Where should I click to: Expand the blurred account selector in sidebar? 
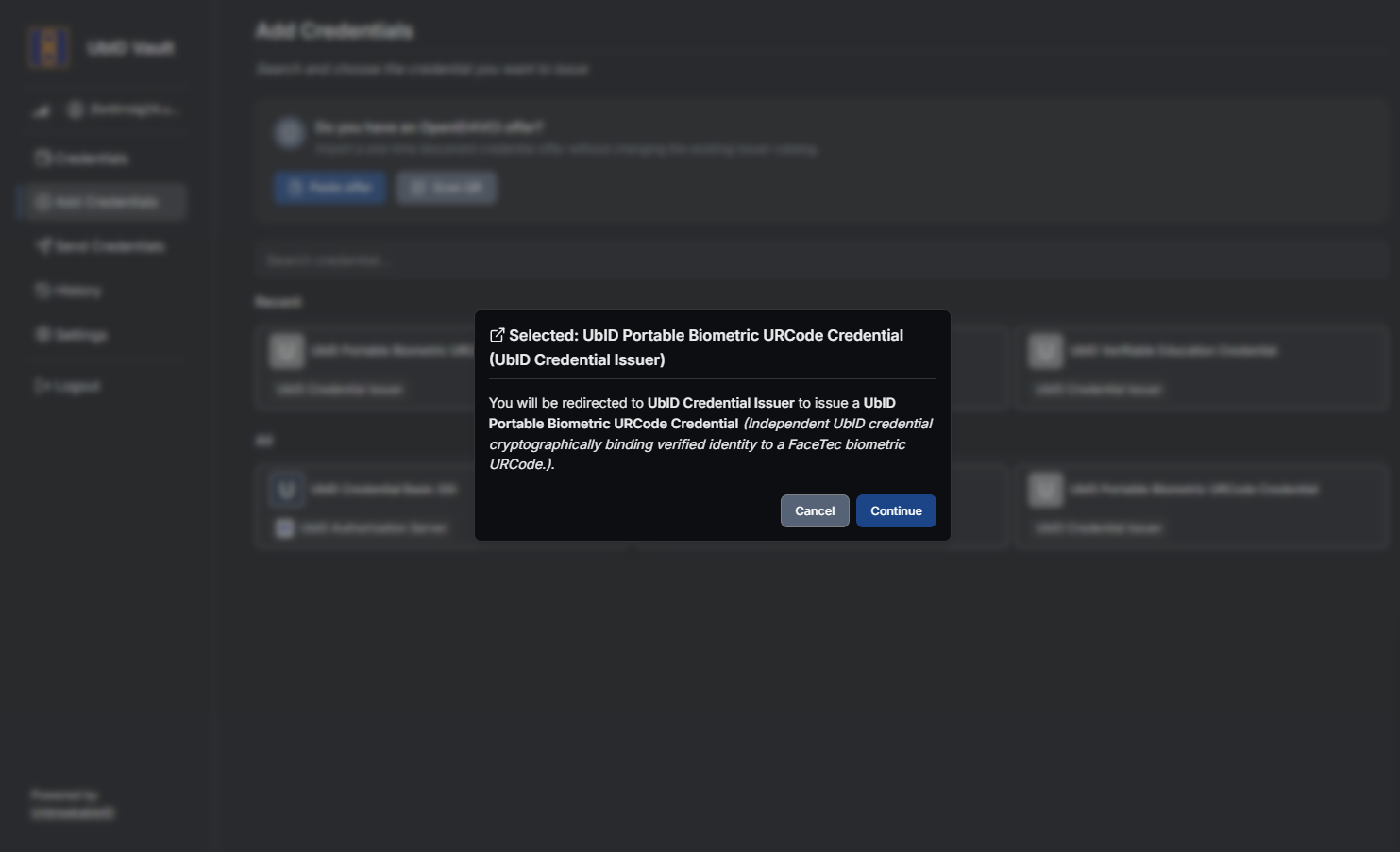pos(123,110)
